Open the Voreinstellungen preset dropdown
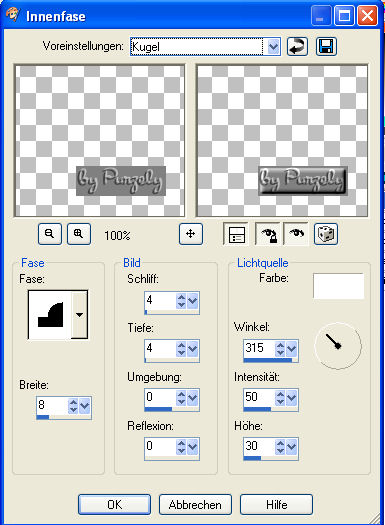Screen dimensions: 385x525 [274, 46]
